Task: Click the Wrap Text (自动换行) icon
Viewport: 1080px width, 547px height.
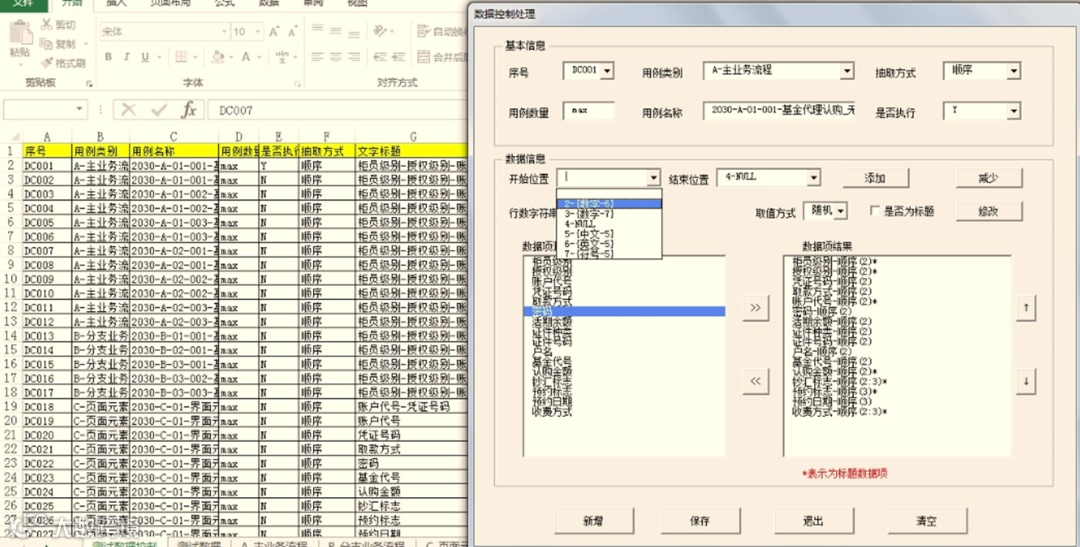Action: (x=424, y=31)
